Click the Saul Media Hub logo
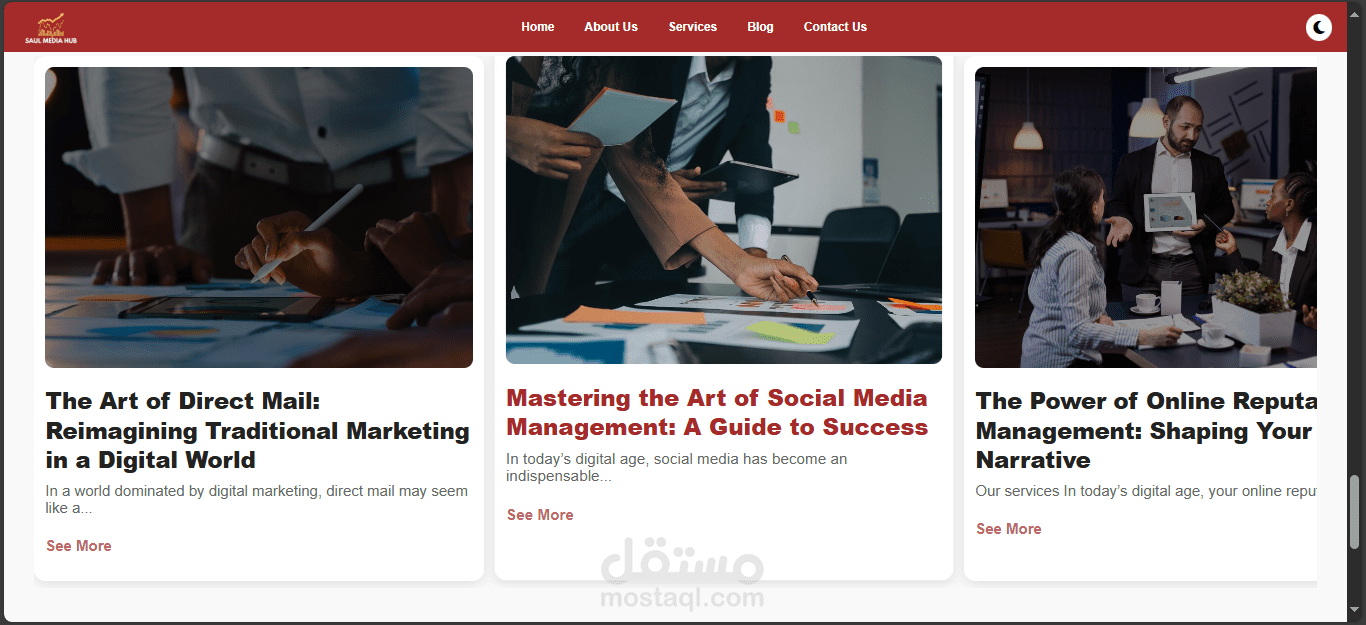Viewport: 1366px width, 625px height. (x=51, y=29)
